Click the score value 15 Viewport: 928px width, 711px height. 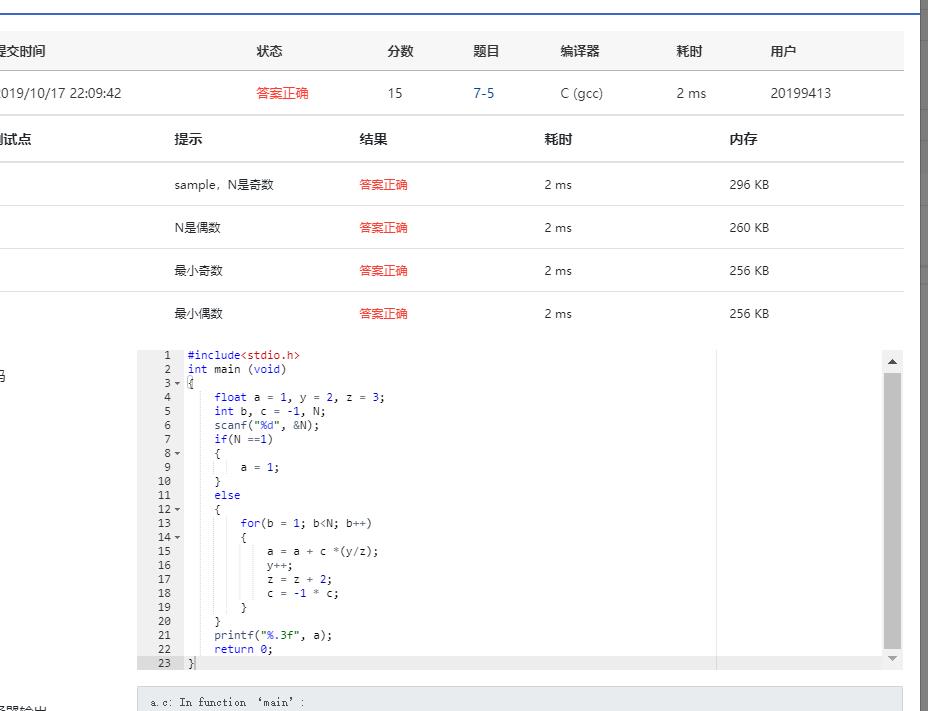pos(395,93)
